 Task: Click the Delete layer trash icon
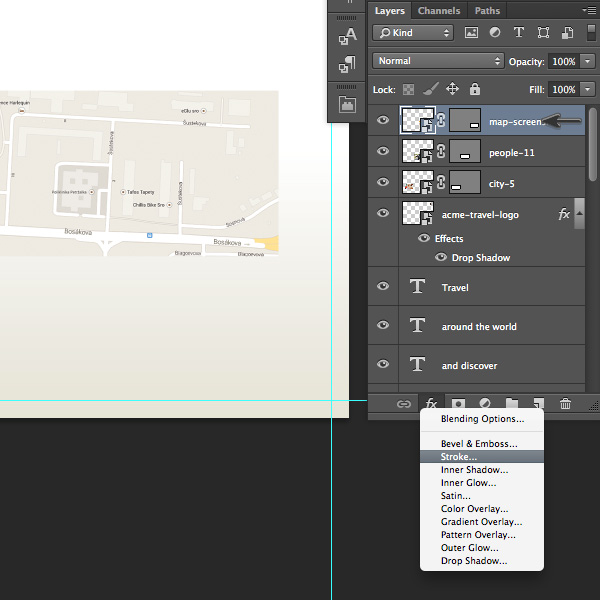click(x=565, y=404)
